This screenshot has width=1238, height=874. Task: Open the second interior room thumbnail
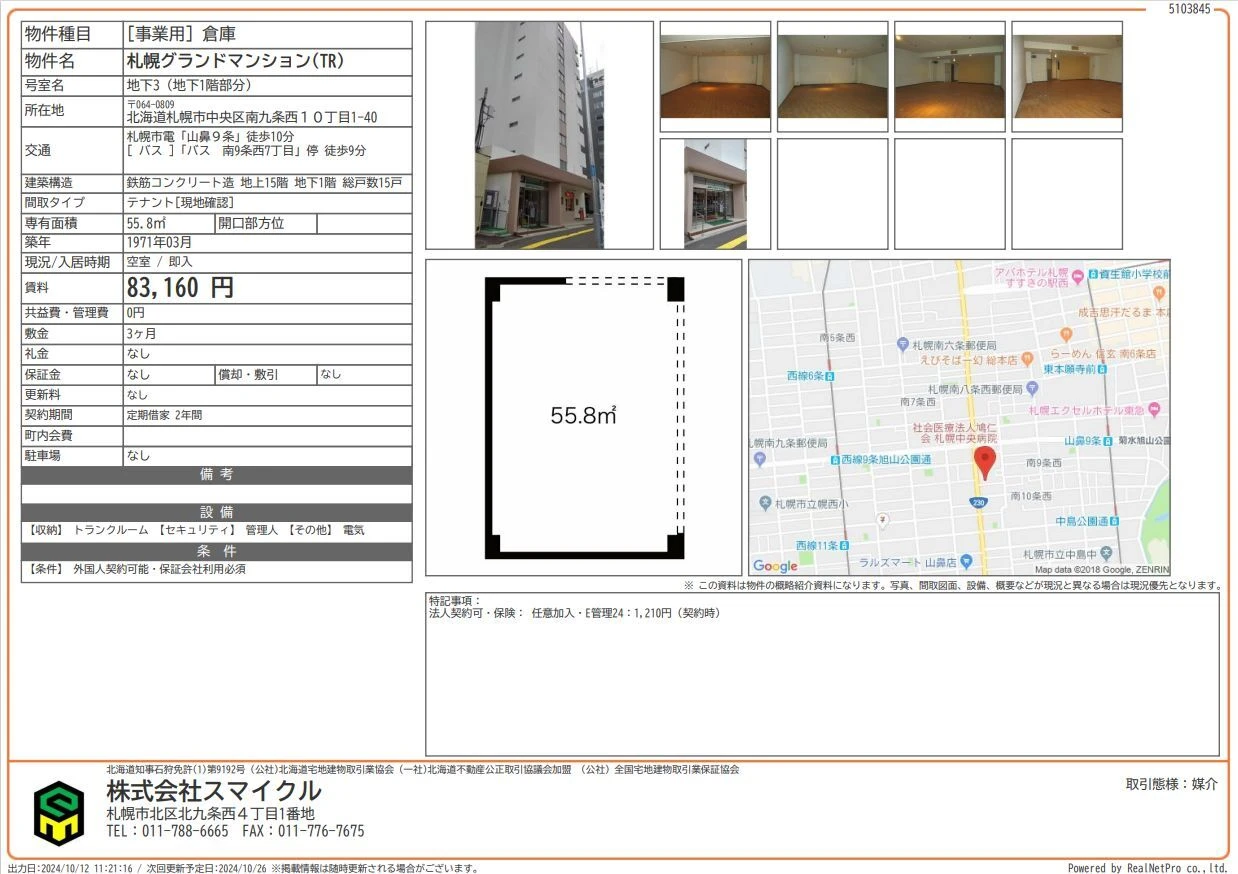[832, 77]
